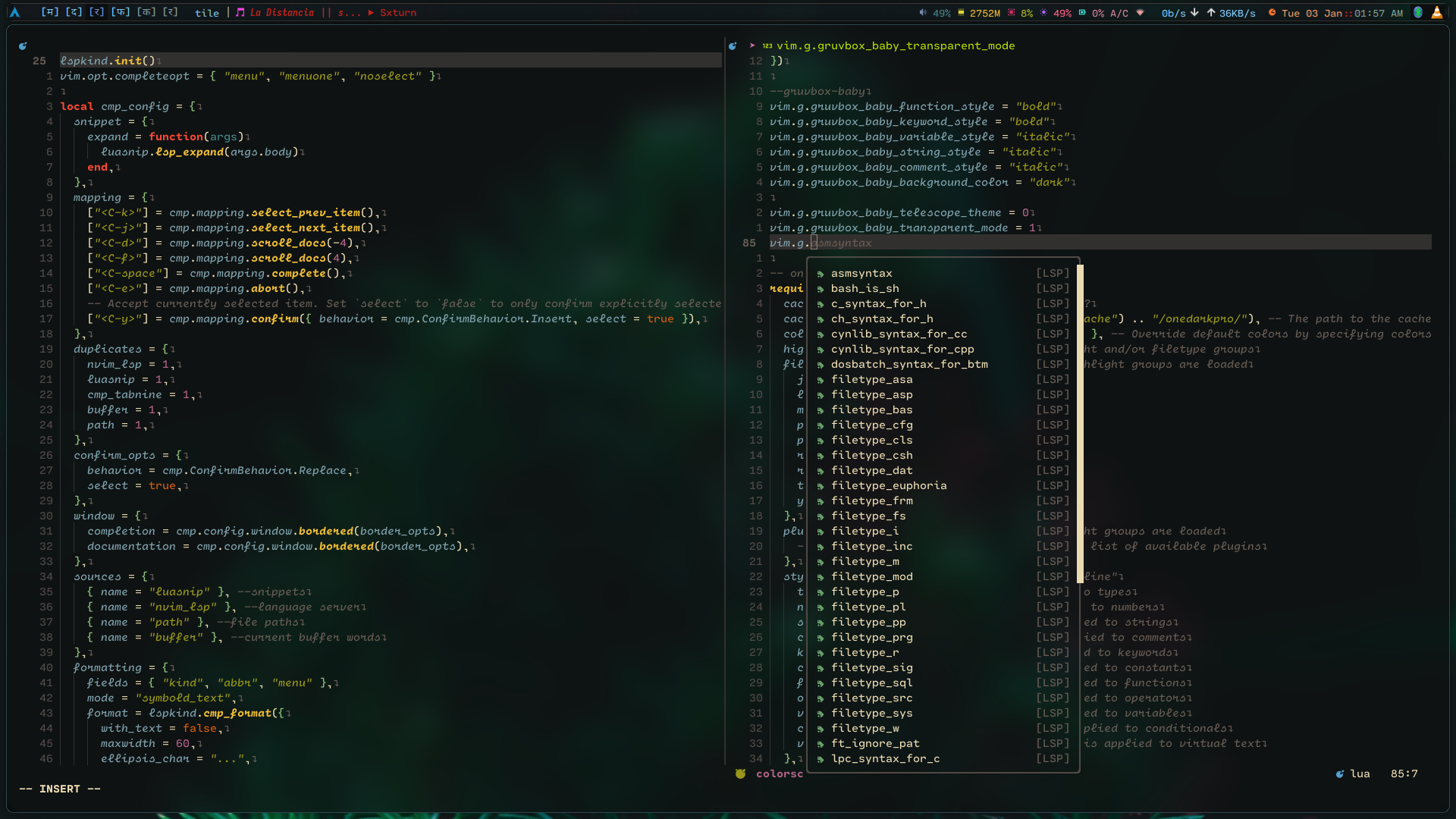Click the brightness indicator icon
The image size is (1456, 819).
1043,13
